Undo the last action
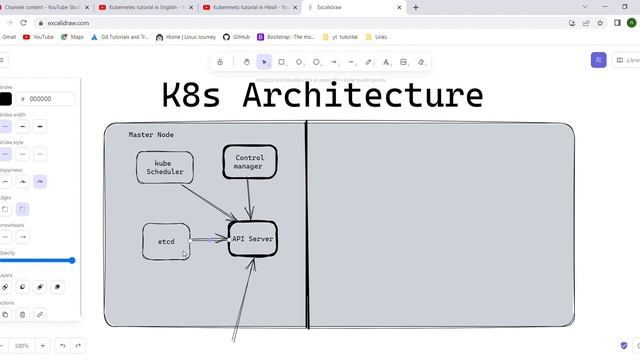640x360 pixels. coord(62,346)
